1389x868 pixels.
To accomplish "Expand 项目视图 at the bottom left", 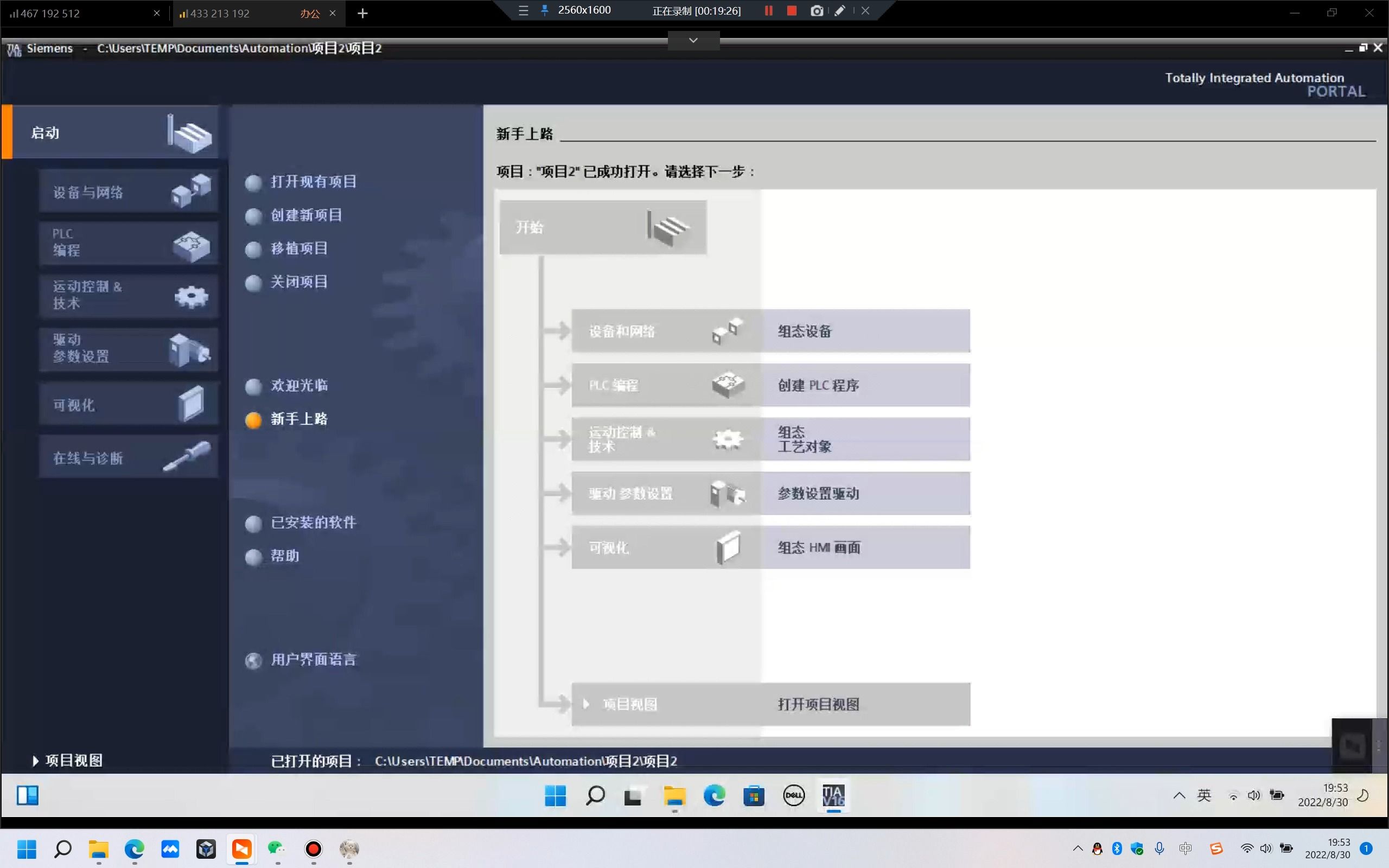I will coord(67,759).
